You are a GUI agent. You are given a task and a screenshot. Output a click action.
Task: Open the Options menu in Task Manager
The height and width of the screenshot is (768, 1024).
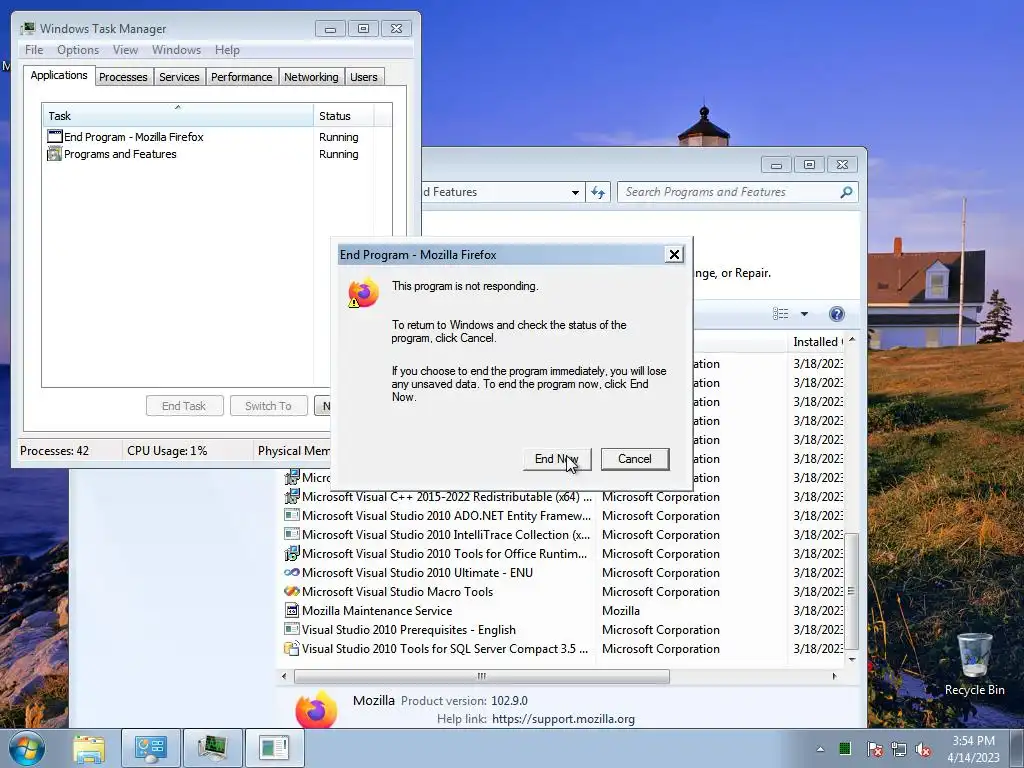click(x=78, y=50)
